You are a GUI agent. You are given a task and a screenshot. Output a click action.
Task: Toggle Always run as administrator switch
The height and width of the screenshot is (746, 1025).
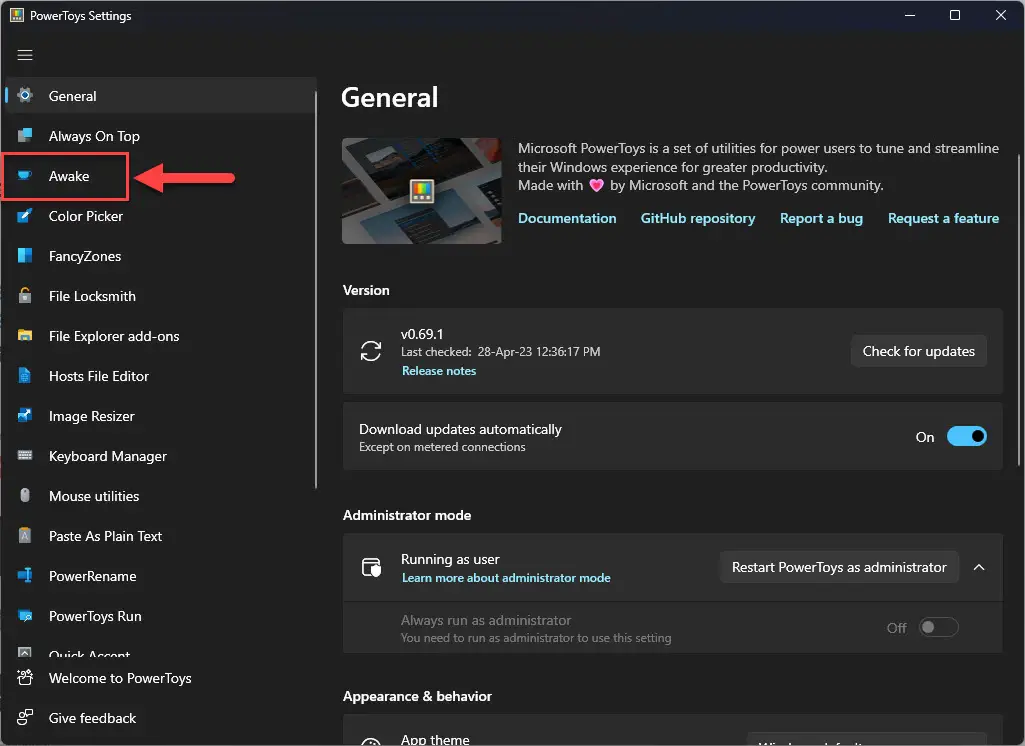tap(938, 627)
